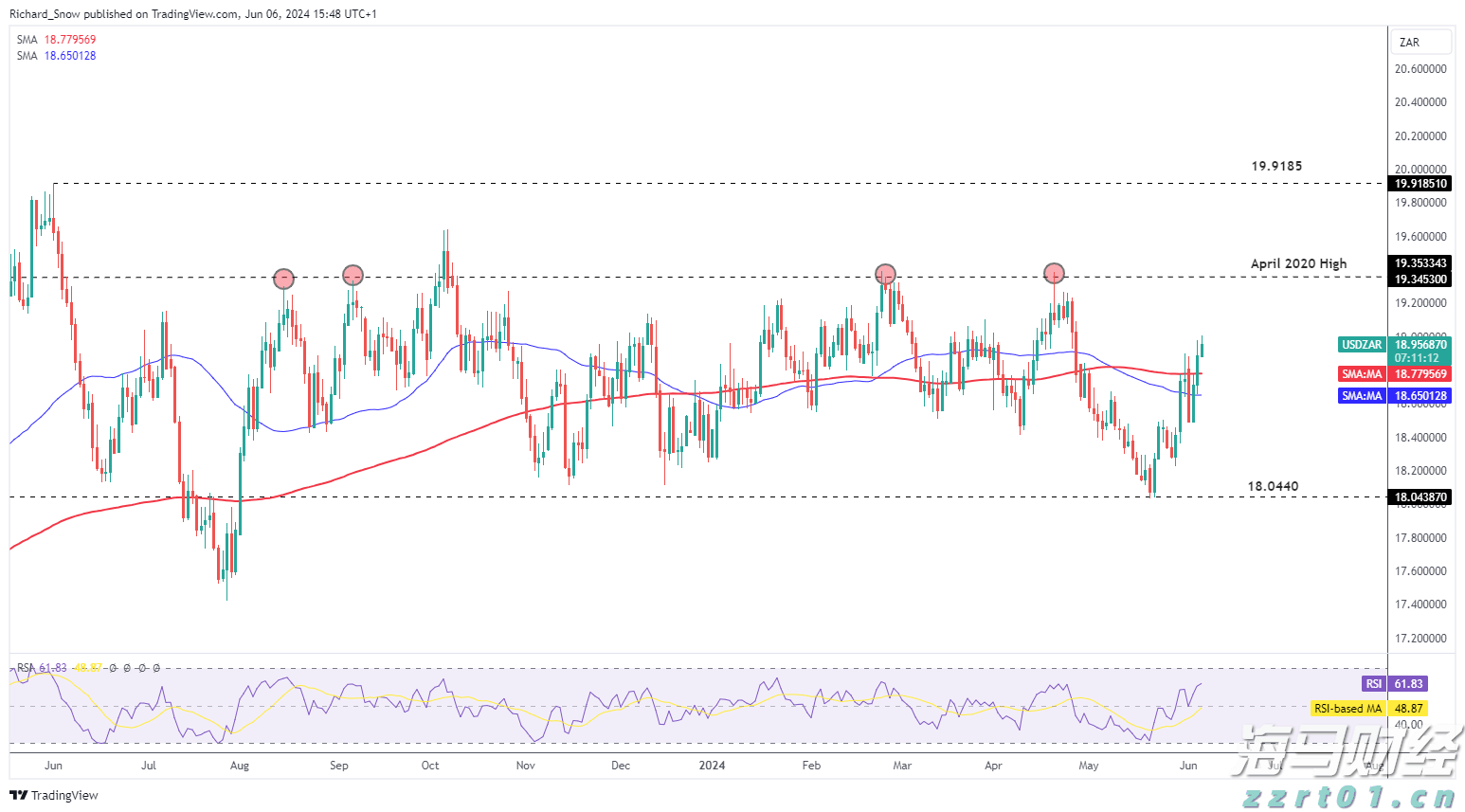This screenshot has width=1465, height=812.
Task: Click the 19.918510 black price label
Action: pyautogui.click(x=1420, y=184)
